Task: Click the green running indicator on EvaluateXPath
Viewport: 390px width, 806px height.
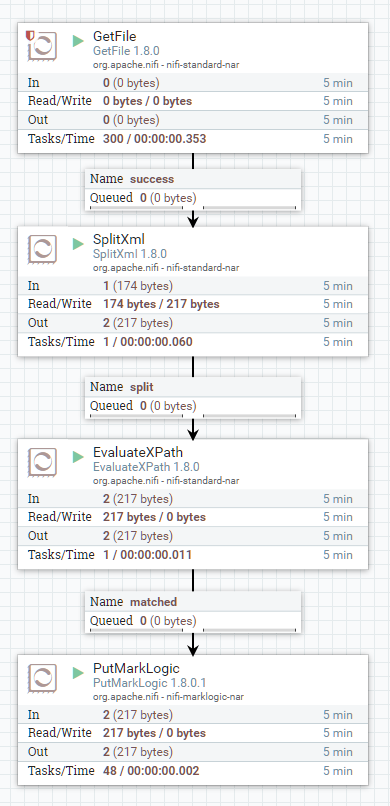Action: pos(78,456)
